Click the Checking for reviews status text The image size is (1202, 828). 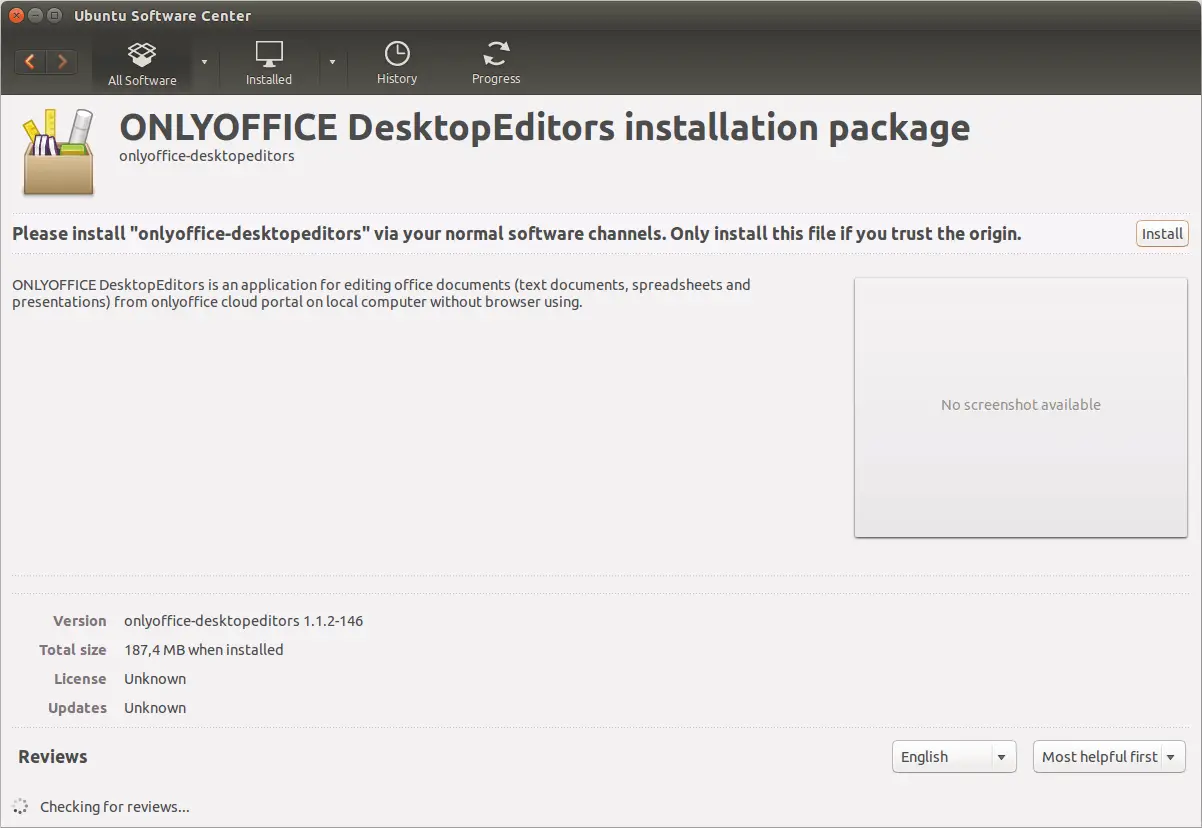(x=115, y=807)
